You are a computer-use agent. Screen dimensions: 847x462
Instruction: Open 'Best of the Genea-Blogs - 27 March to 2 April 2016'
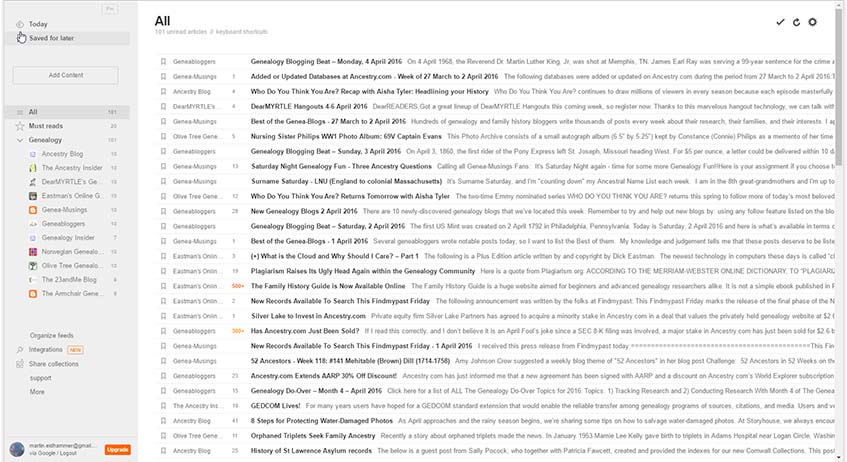[328, 122]
